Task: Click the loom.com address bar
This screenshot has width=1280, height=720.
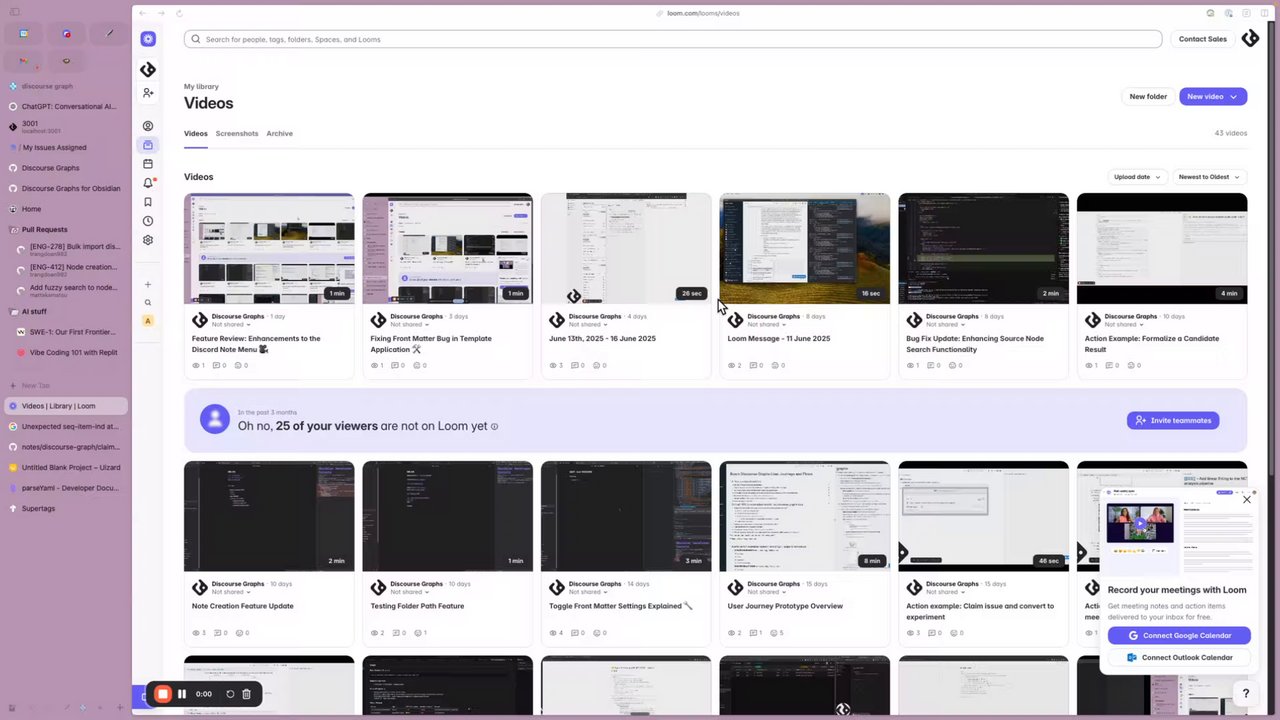Action: 703,13
